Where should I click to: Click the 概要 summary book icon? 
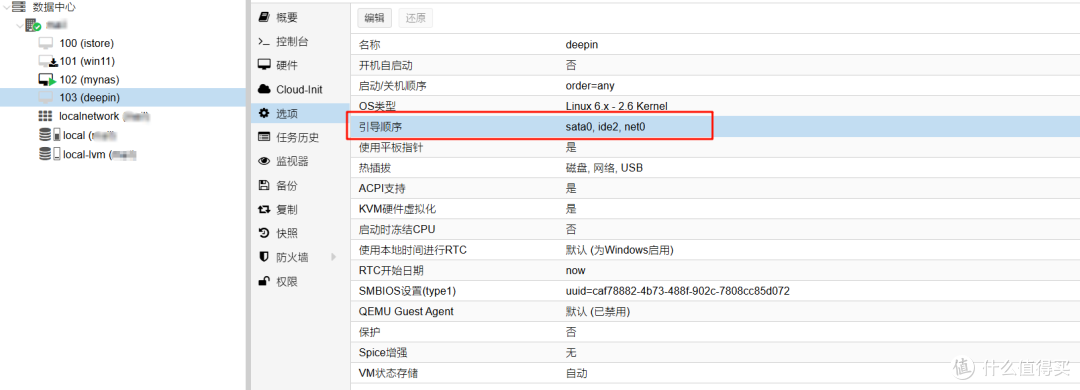pos(263,17)
